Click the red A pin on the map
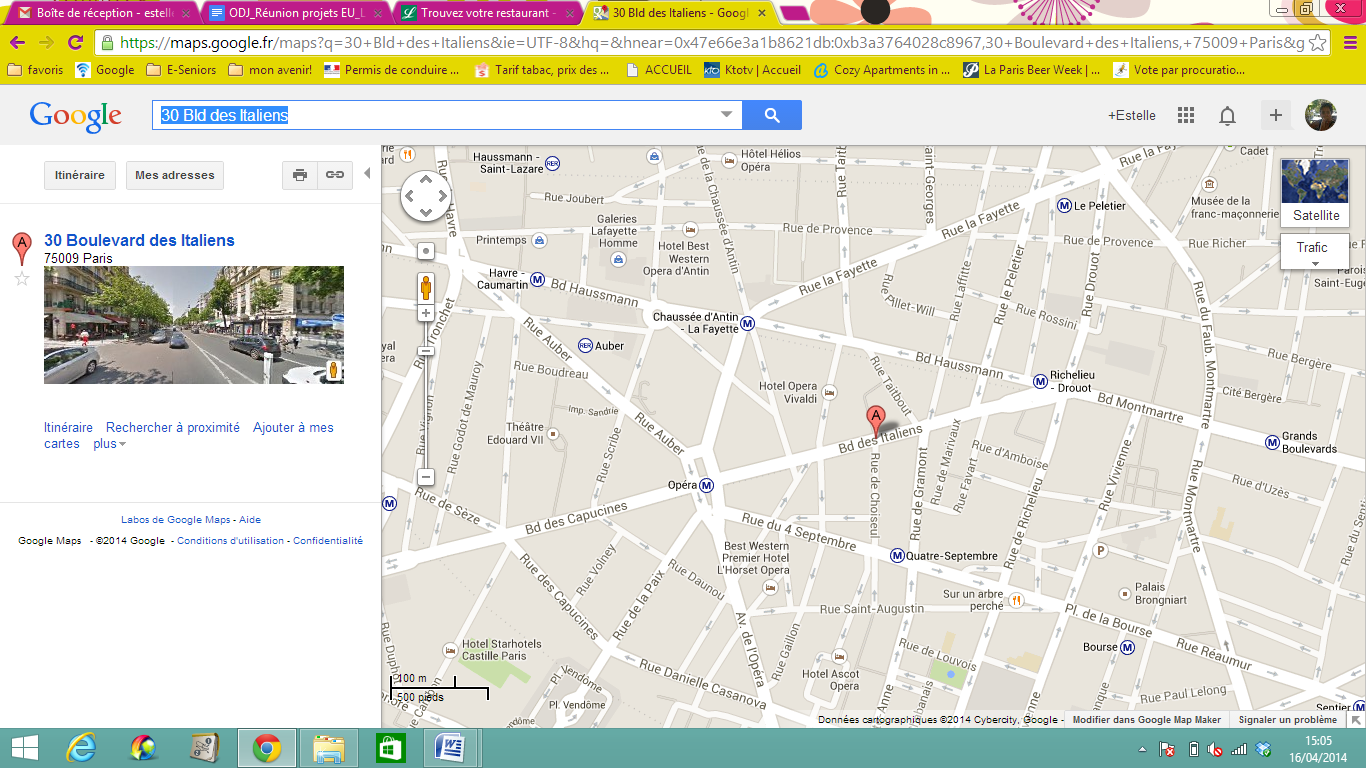The height and width of the screenshot is (768, 1366). [x=876, y=422]
